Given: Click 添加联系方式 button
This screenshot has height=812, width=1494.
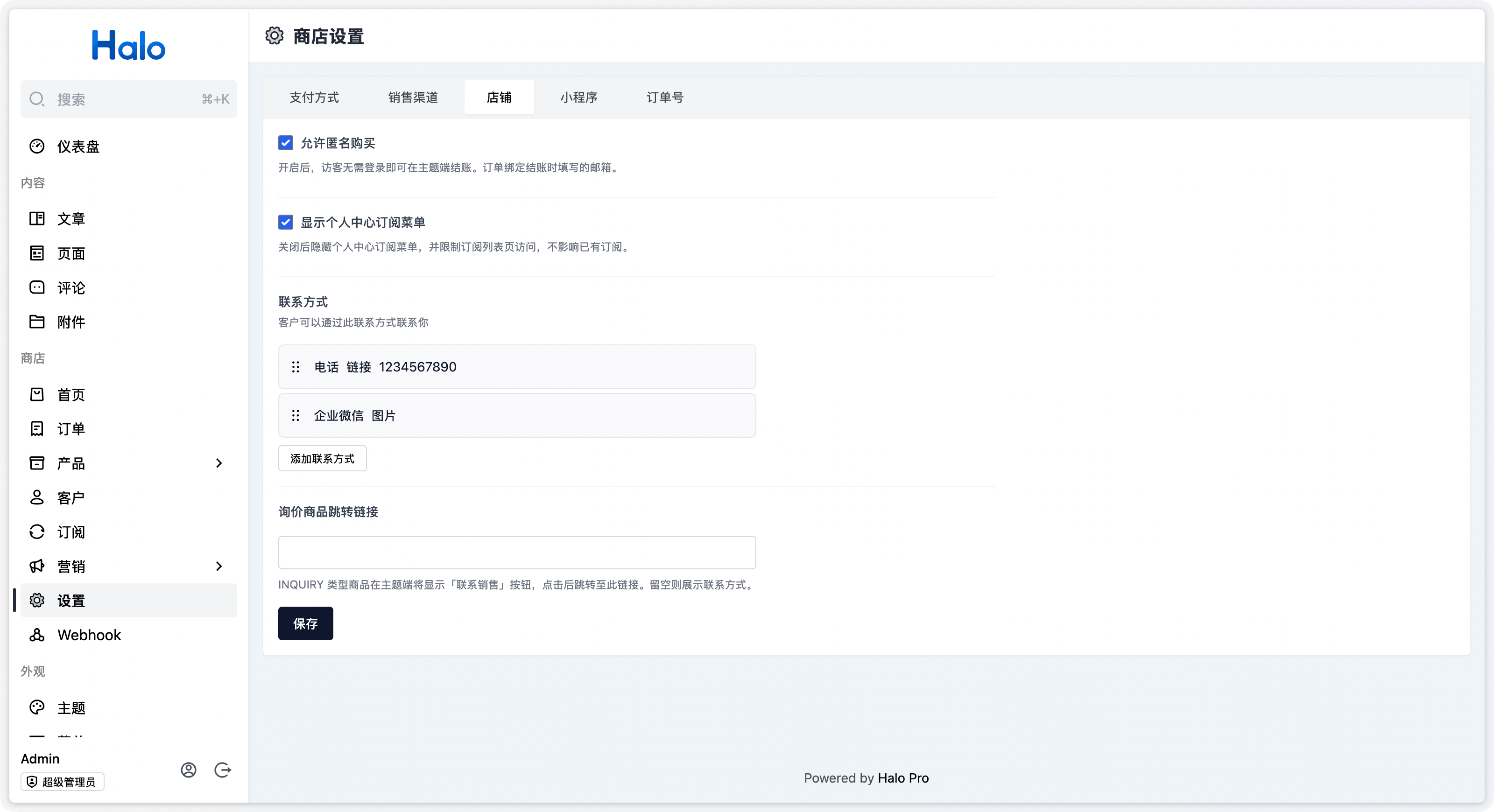Looking at the screenshot, I should [323, 458].
